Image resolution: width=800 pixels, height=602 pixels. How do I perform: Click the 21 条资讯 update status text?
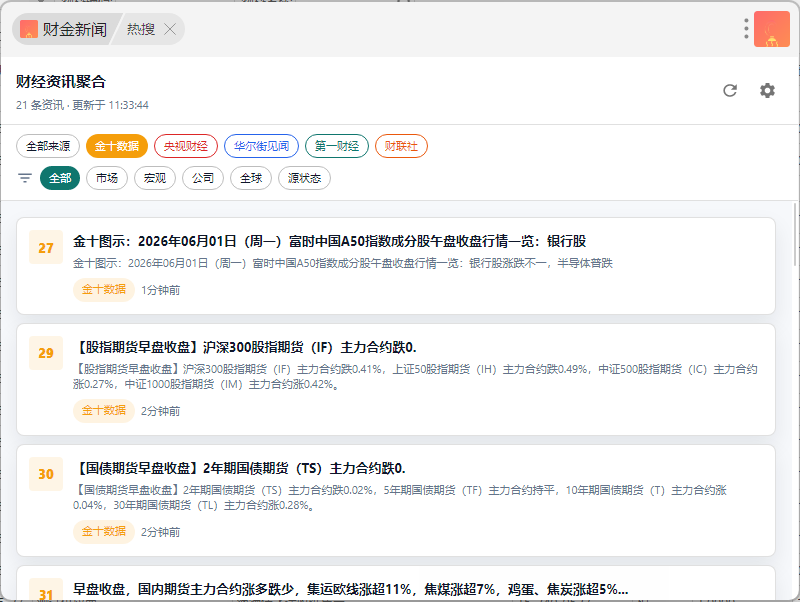coord(82,105)
